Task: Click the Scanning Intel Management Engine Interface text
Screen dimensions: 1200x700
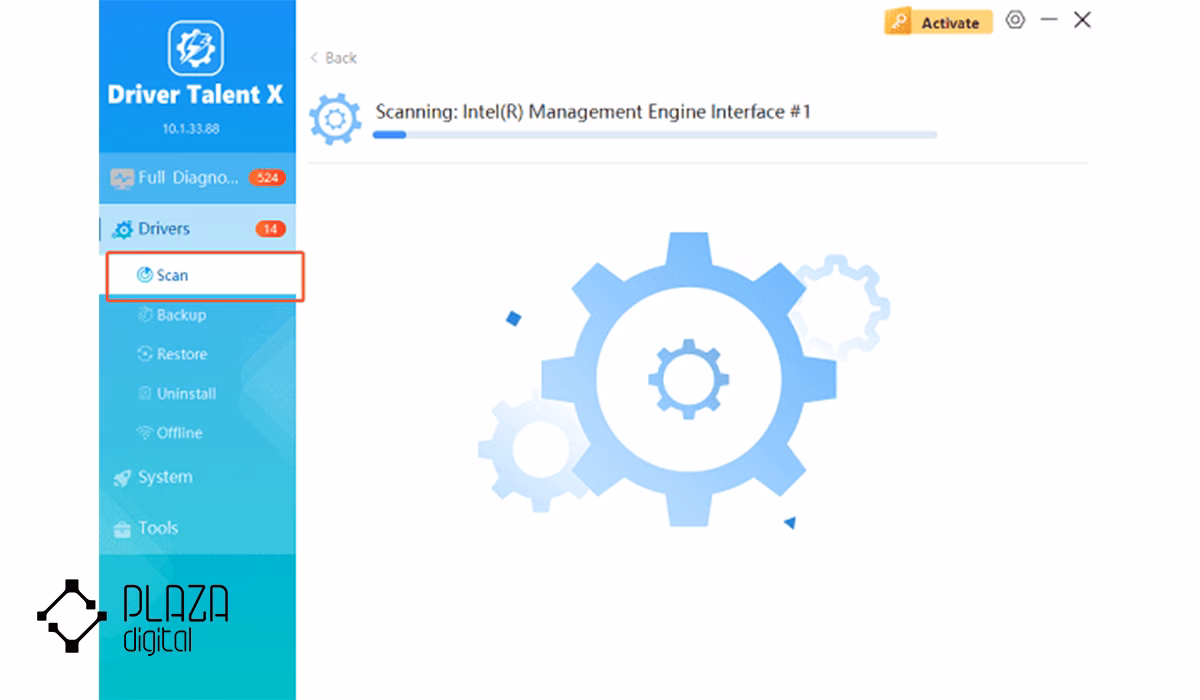Action: (593, 112)
